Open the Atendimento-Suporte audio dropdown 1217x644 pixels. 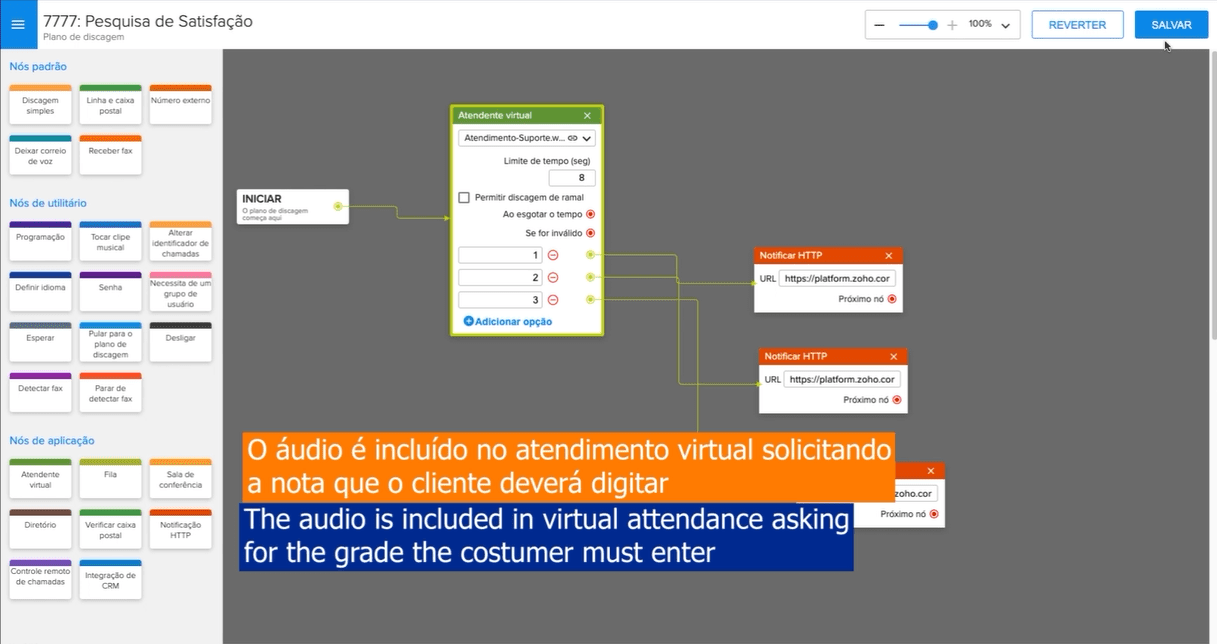click(x=587, y=139)
